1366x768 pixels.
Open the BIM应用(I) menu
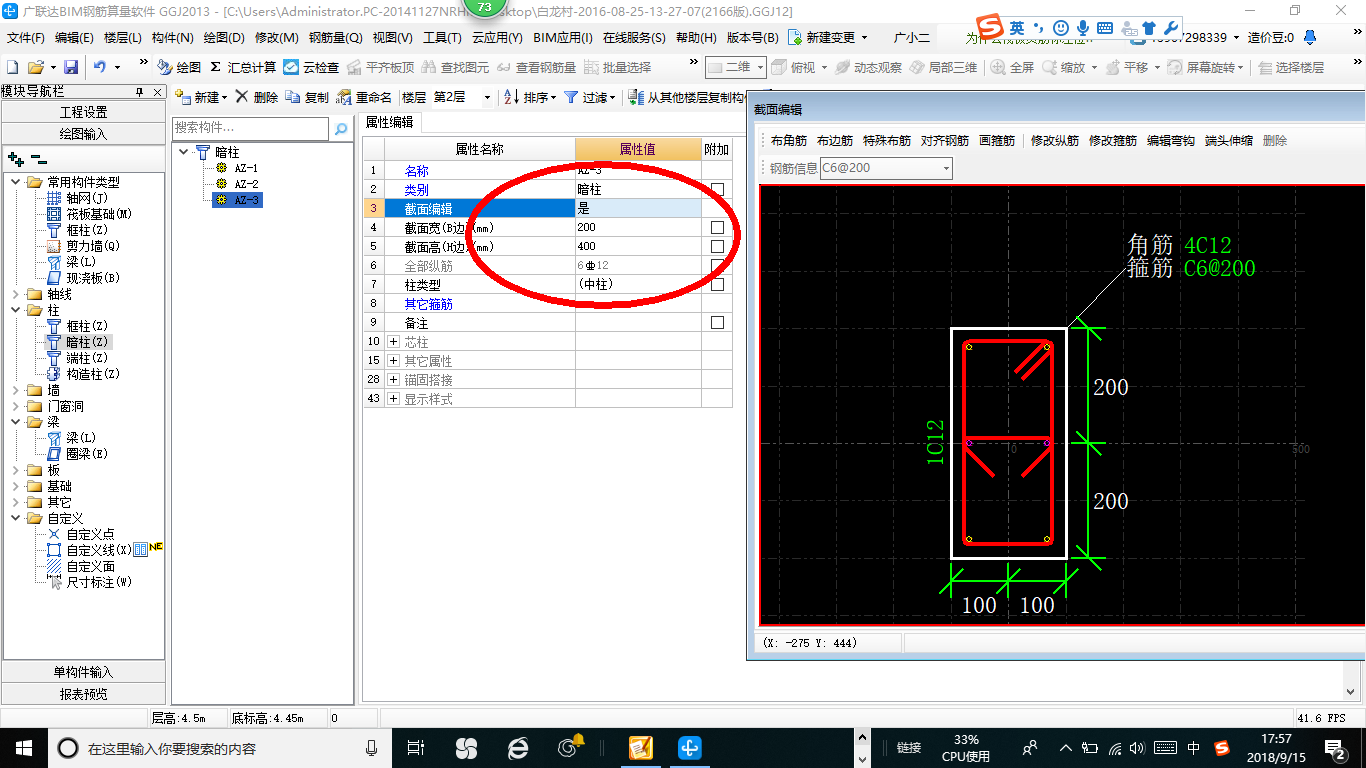pyautogui.click(x=563, y=38)
